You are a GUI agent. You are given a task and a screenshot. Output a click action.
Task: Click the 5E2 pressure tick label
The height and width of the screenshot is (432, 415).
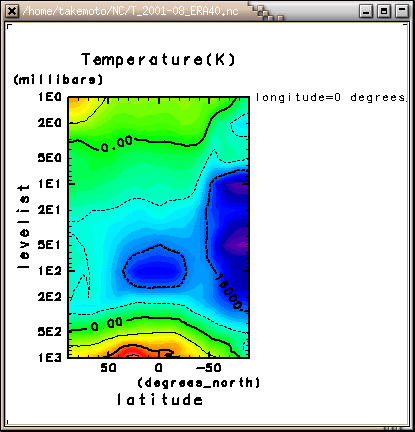[50, 332]
